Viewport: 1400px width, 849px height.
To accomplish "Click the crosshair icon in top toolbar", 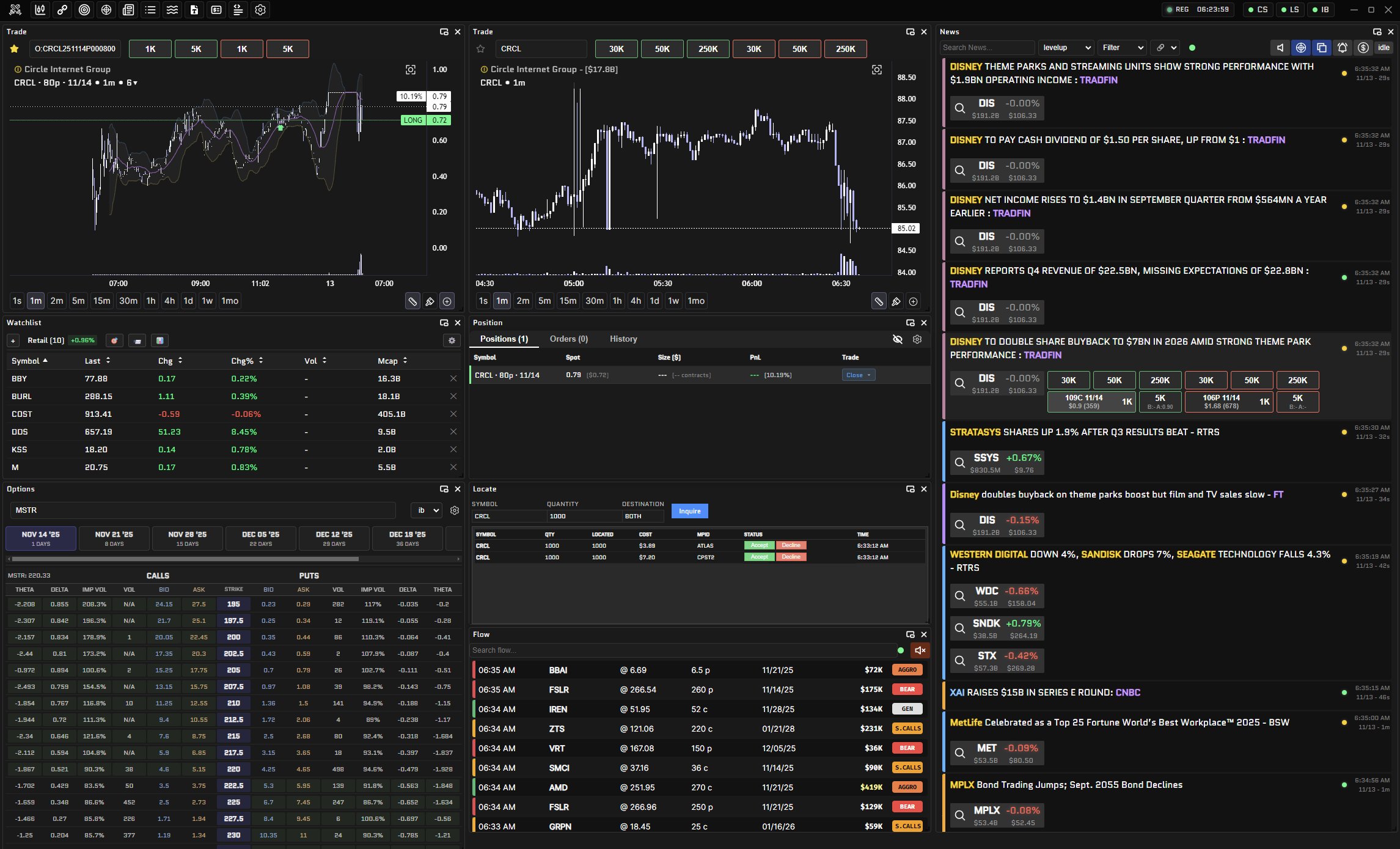I will 106,10.
